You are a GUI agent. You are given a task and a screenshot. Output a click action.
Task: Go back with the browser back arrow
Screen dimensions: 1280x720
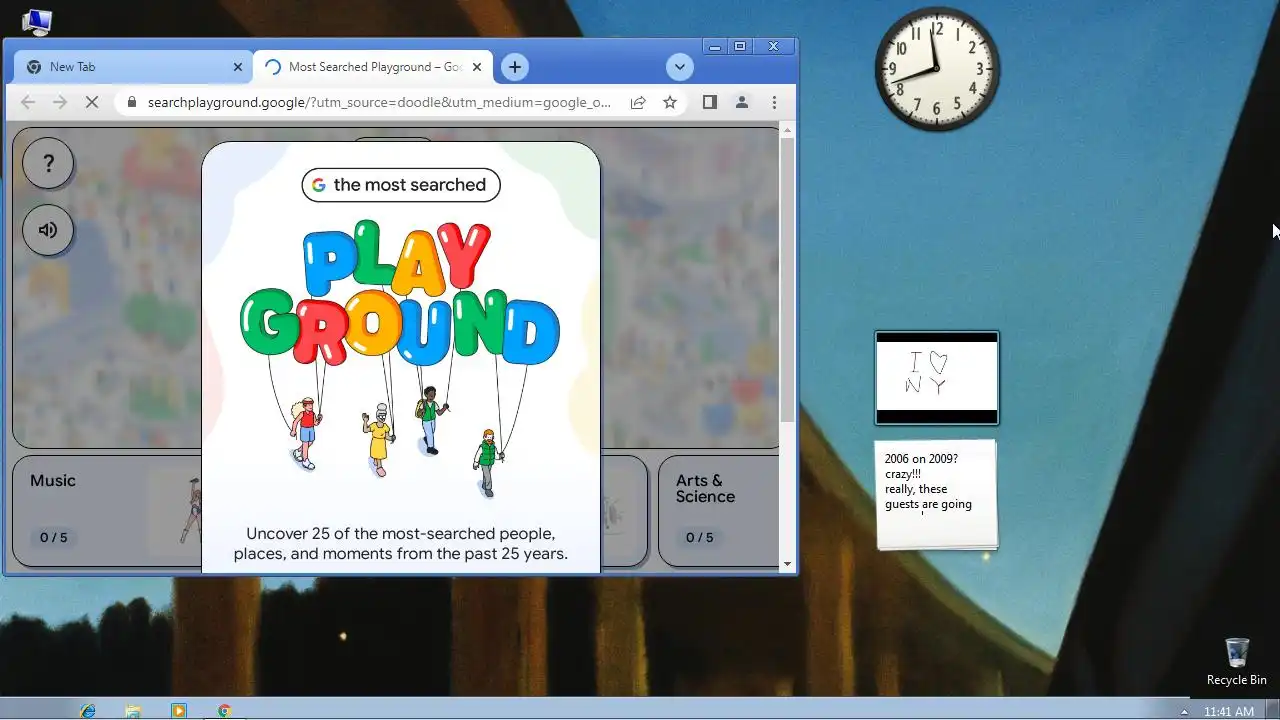pos(28,102)
